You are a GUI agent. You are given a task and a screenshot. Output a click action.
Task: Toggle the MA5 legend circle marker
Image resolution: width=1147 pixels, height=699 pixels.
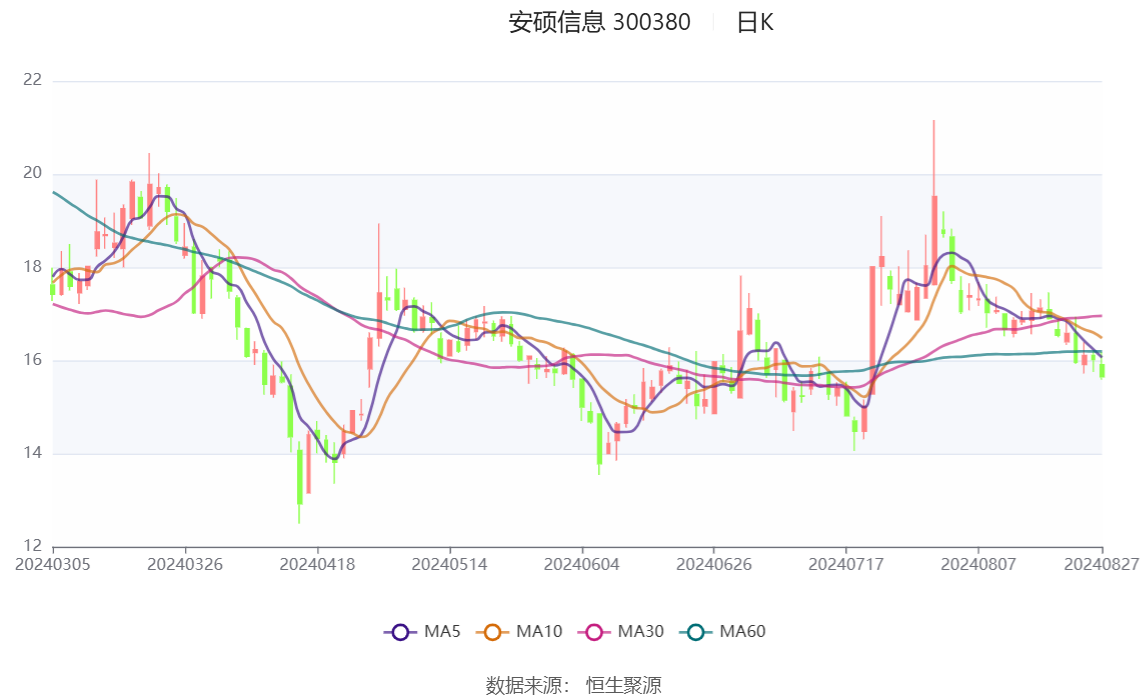tap(399, 632)
